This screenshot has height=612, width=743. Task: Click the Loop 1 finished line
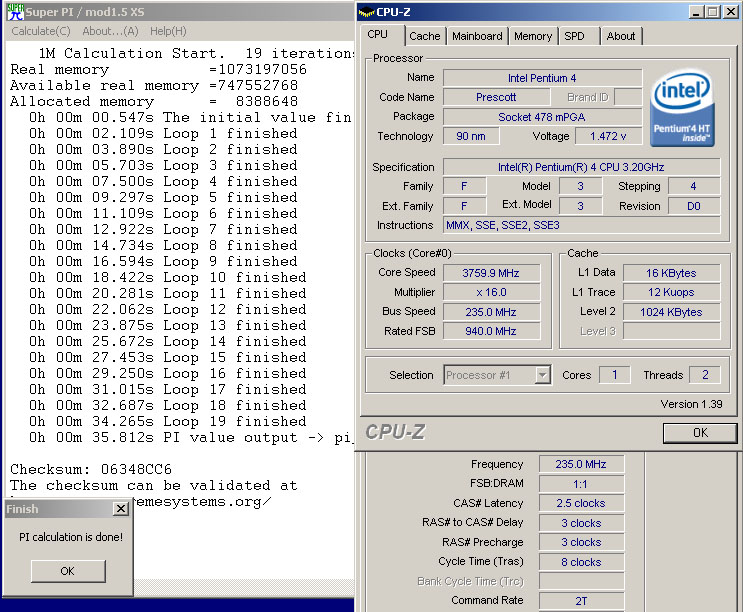coord(163,133)
